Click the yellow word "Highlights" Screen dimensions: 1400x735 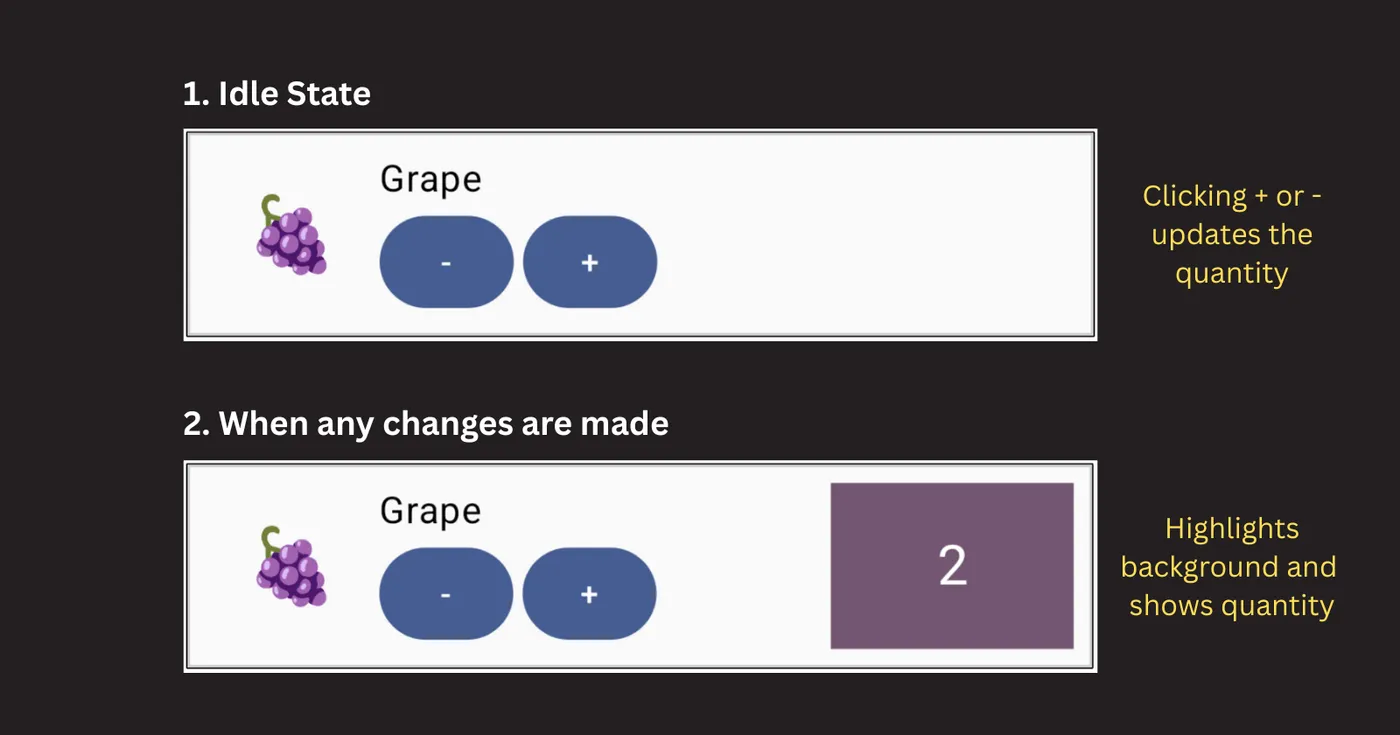tap(1232, 528)
